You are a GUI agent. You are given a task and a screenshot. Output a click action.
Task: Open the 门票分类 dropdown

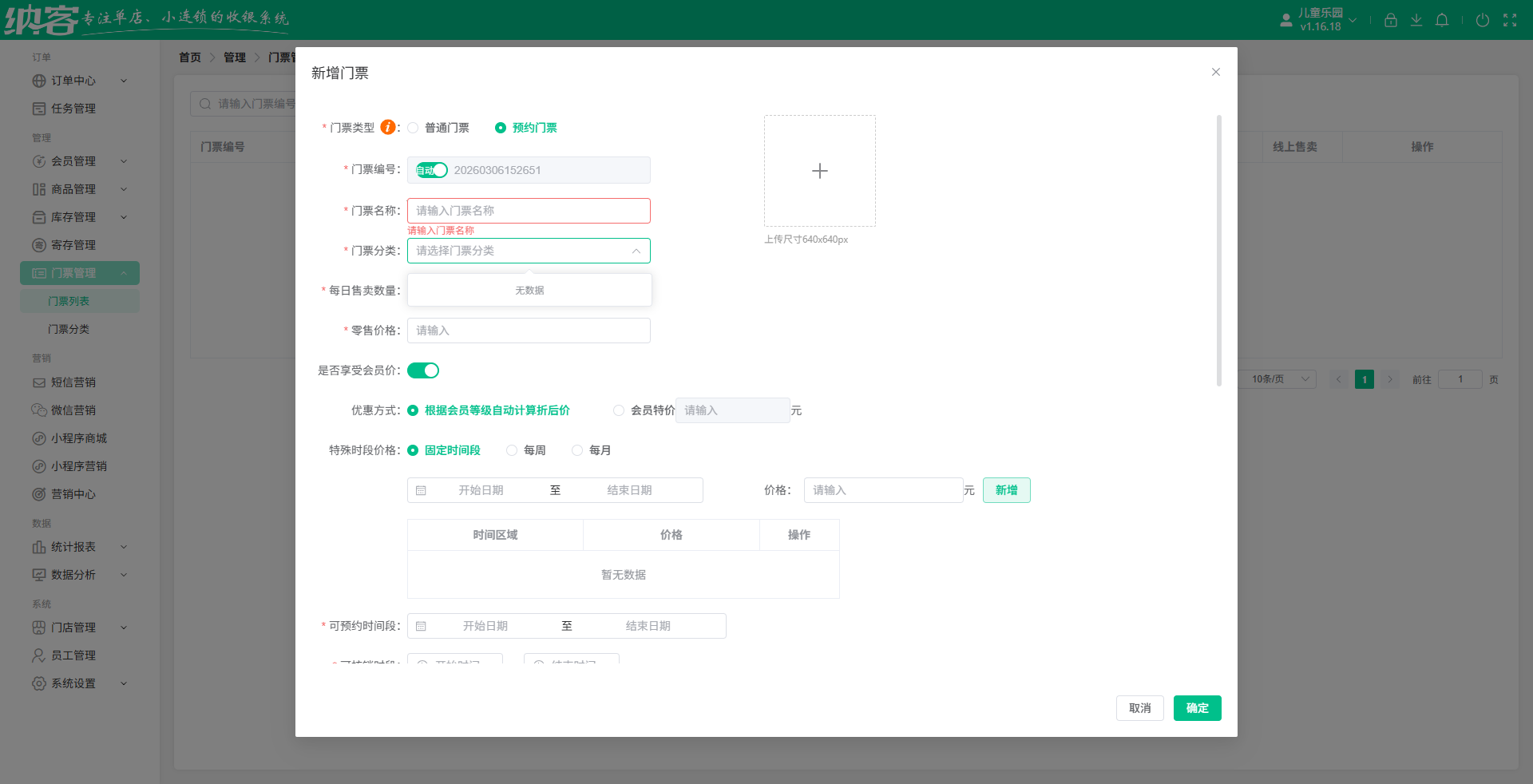[x=529, y=251]
